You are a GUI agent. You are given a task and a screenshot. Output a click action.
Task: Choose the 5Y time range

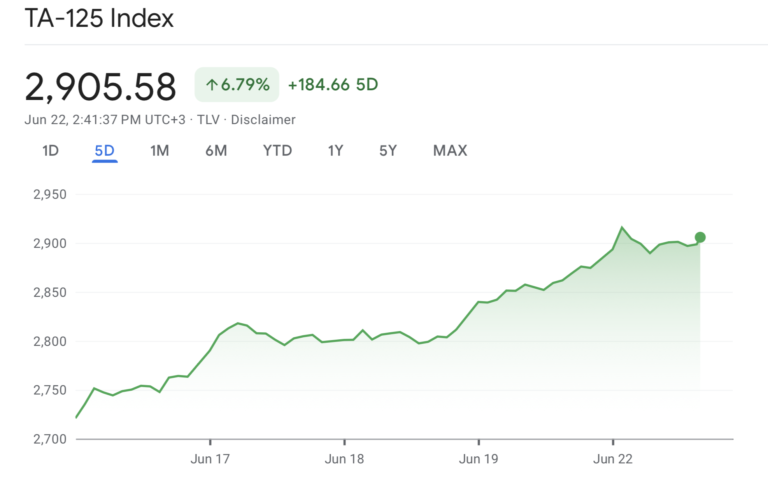click(x=388, y=150)
